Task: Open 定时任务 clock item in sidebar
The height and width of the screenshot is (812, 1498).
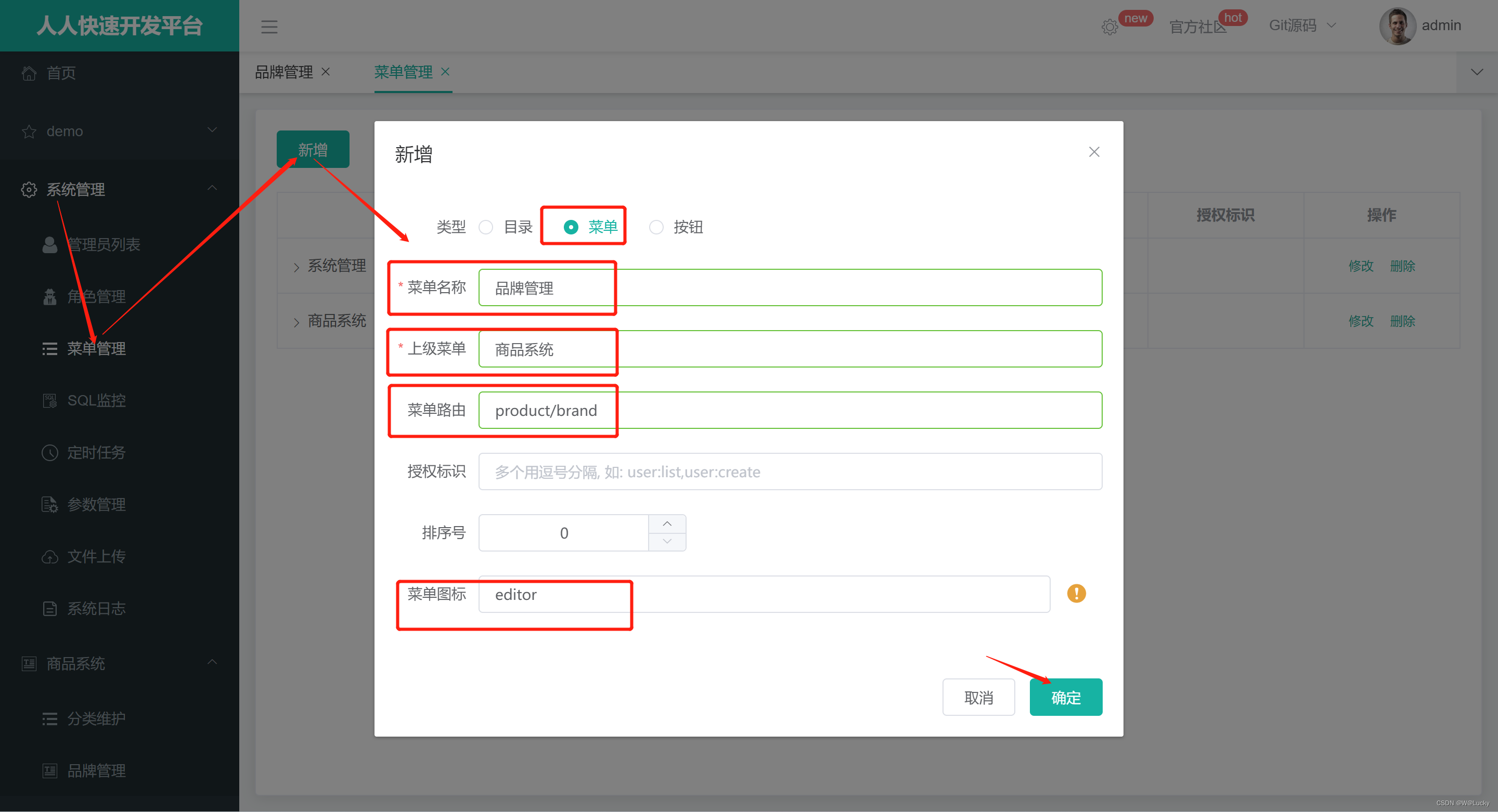Action: (96, 452)
